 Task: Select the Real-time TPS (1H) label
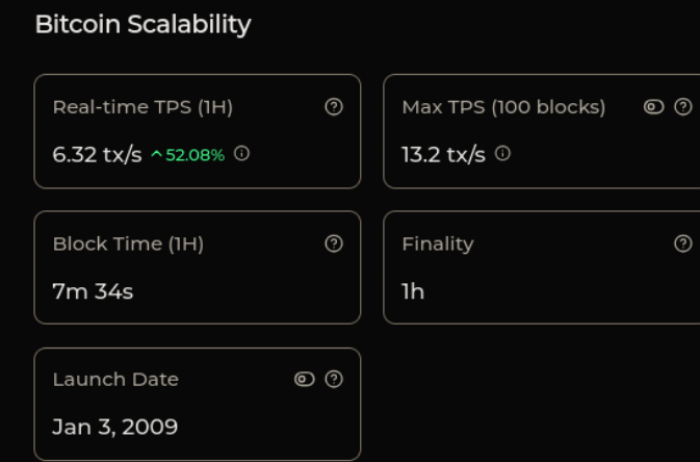(x=142, y=107)
